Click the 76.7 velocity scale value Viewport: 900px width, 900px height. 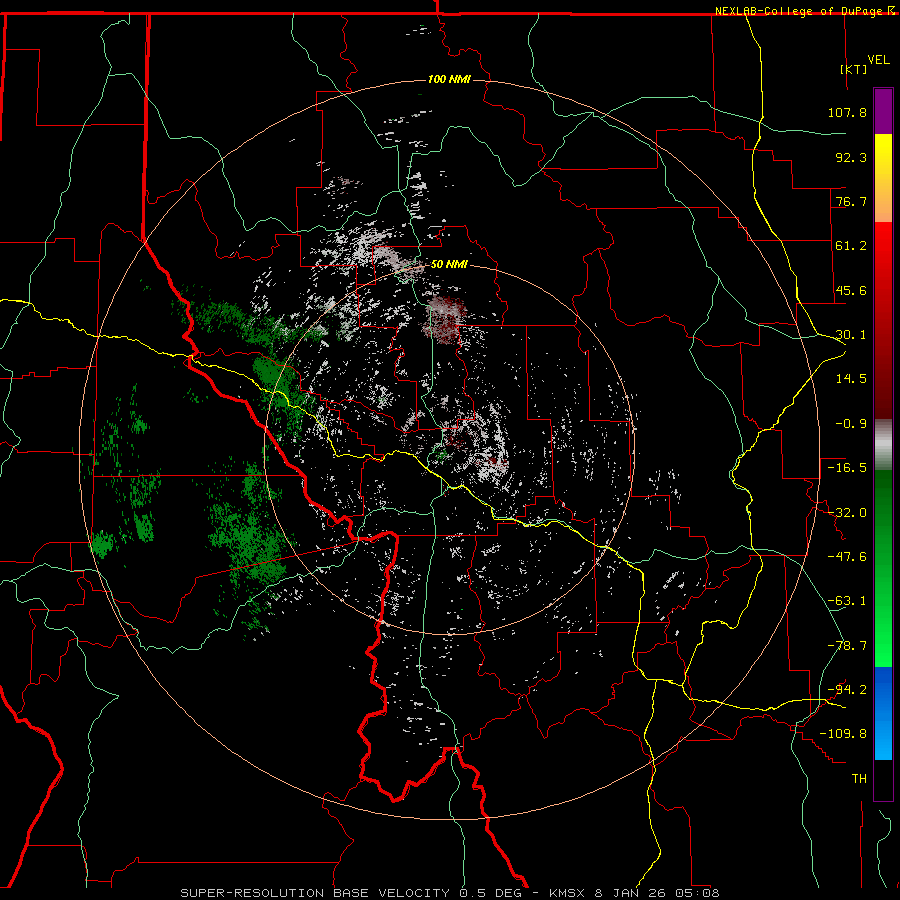[851, 201]
